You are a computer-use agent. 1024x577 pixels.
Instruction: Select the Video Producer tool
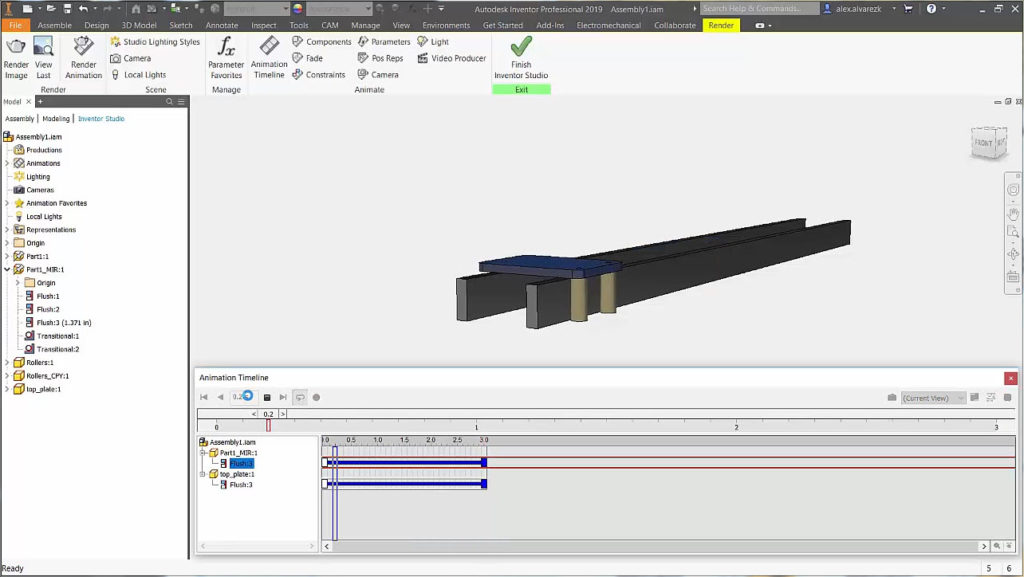pos(452,58)
